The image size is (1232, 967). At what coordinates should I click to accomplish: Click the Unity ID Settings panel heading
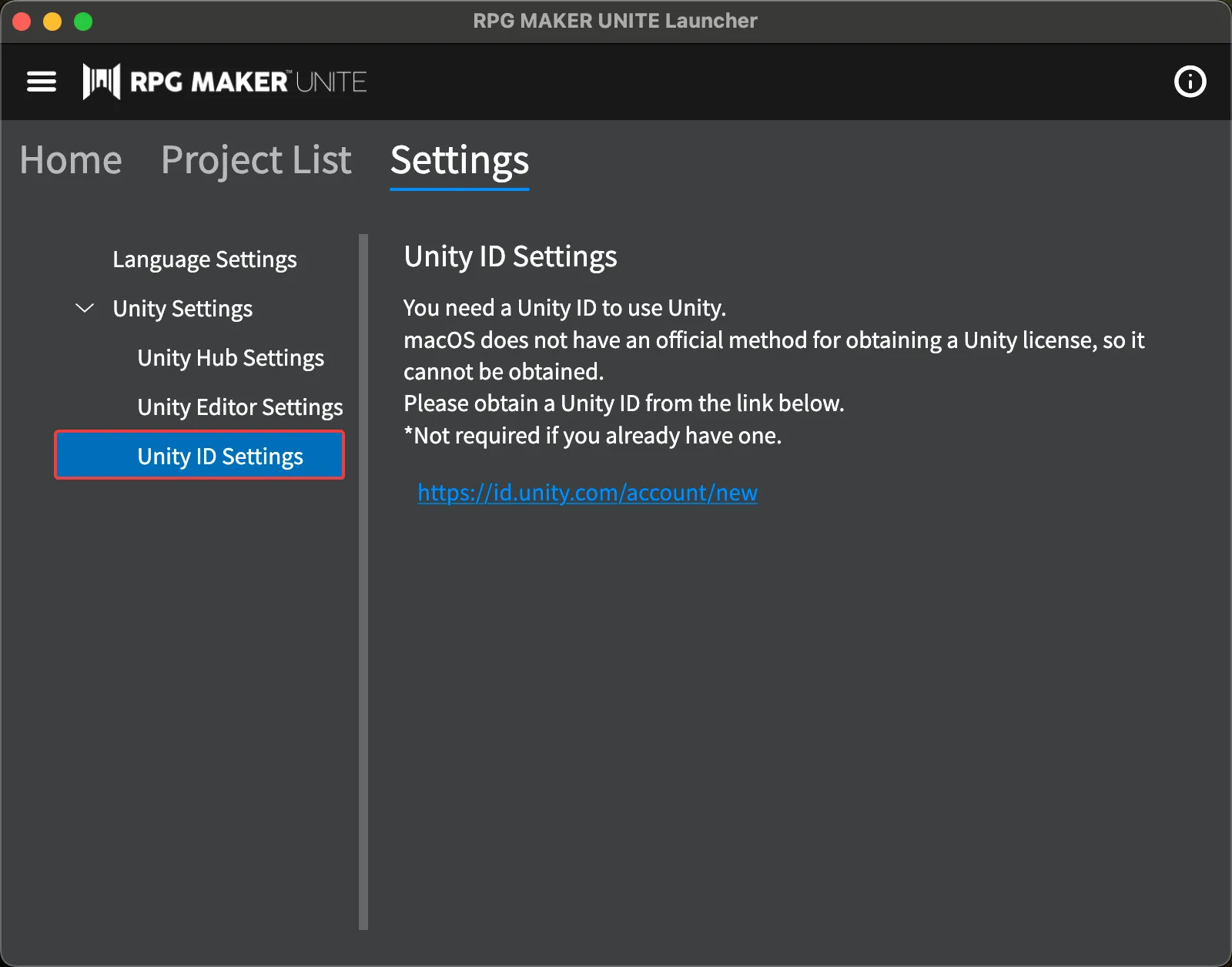click(x=511, y=256)
